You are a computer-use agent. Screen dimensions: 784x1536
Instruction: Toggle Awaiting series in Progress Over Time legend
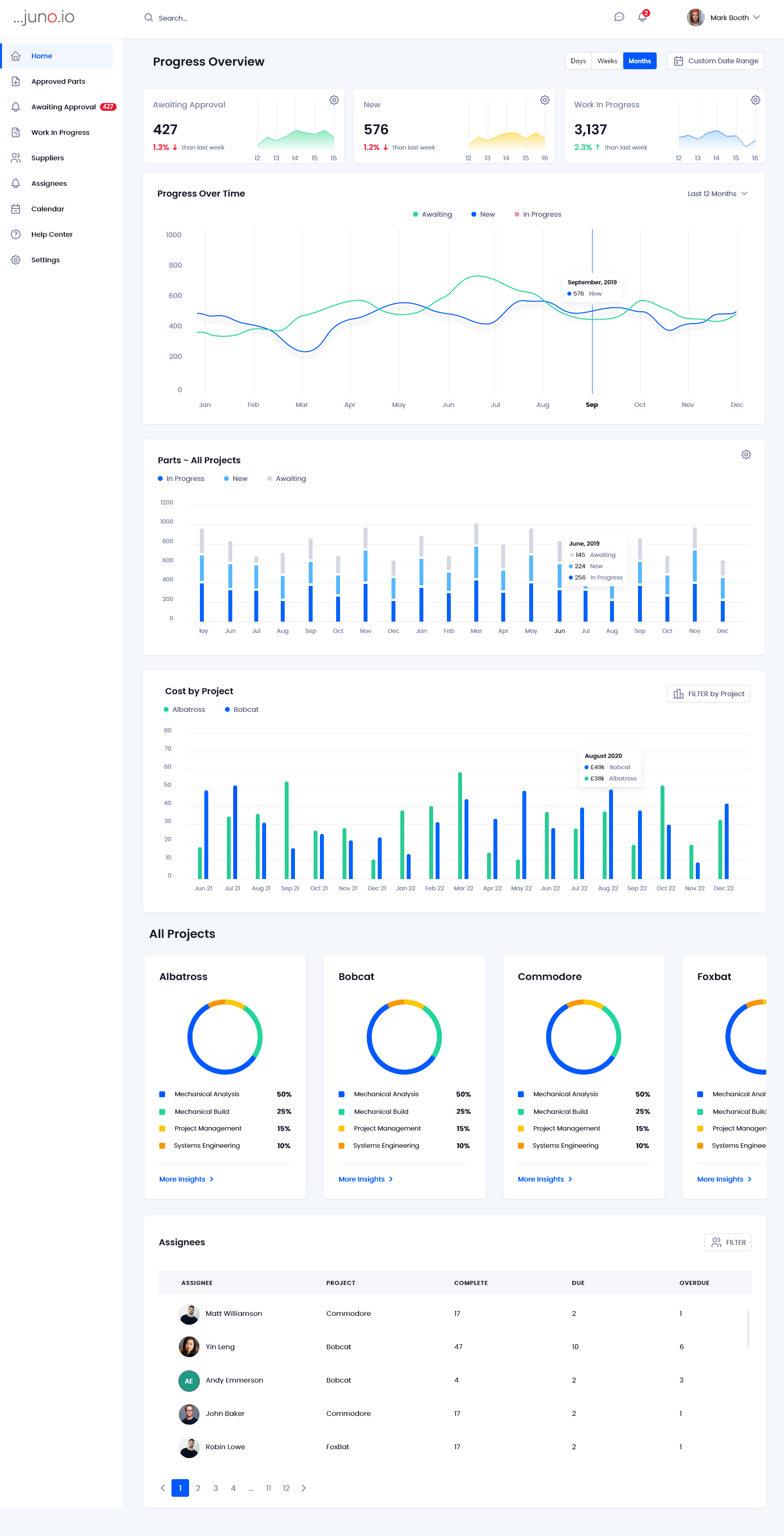(433, 215)
